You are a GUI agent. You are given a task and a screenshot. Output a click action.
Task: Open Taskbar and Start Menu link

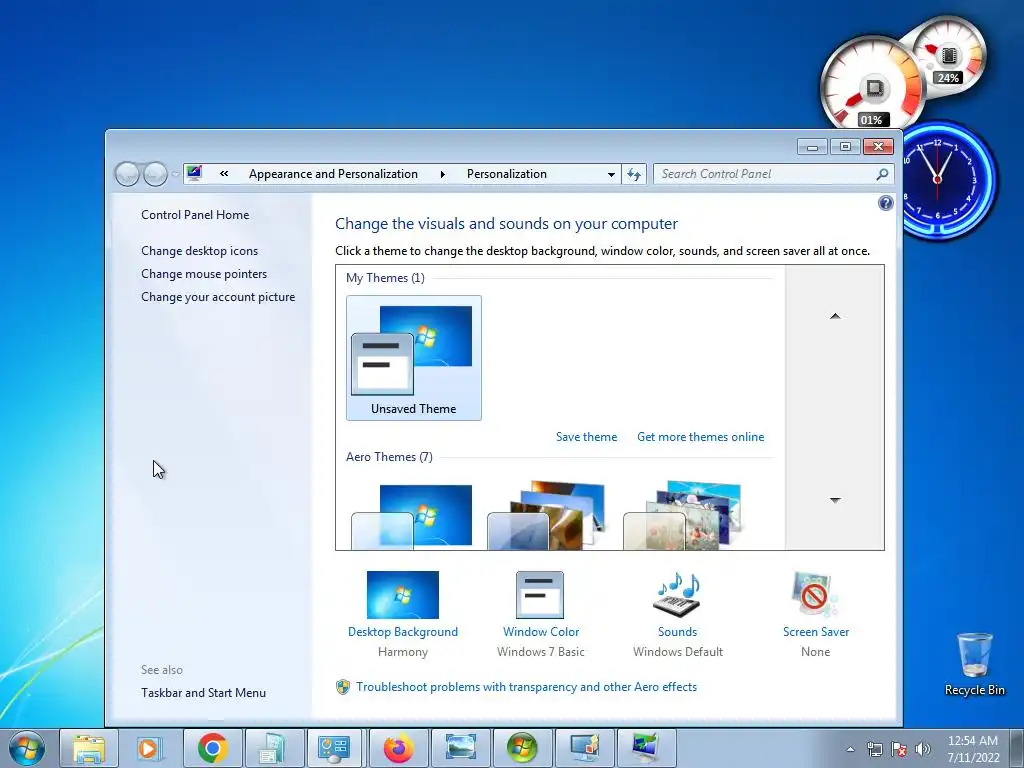click(x=203, y=693)
